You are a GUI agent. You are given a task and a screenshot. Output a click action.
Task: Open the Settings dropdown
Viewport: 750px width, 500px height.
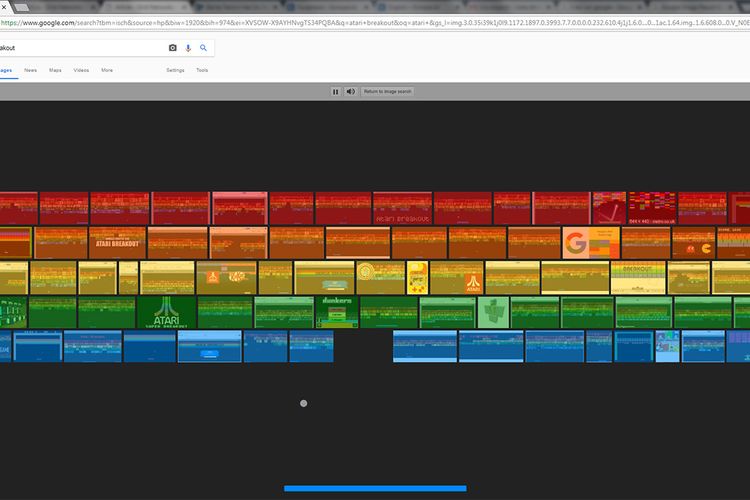175,70
